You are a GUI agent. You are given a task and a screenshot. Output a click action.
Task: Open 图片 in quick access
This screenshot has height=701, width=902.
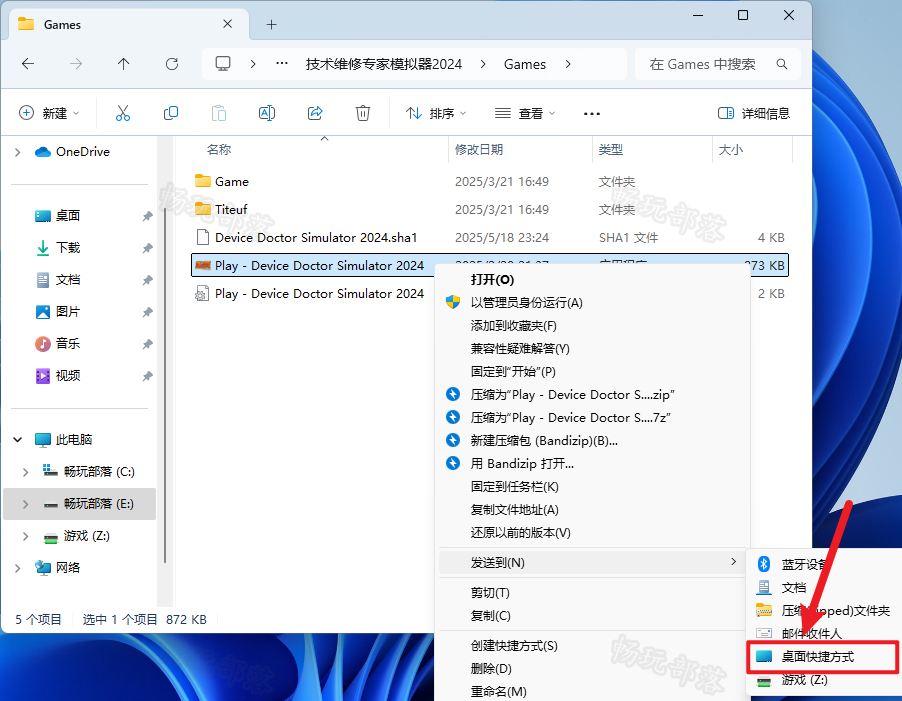pyautogui.click(x=58, y=312)
